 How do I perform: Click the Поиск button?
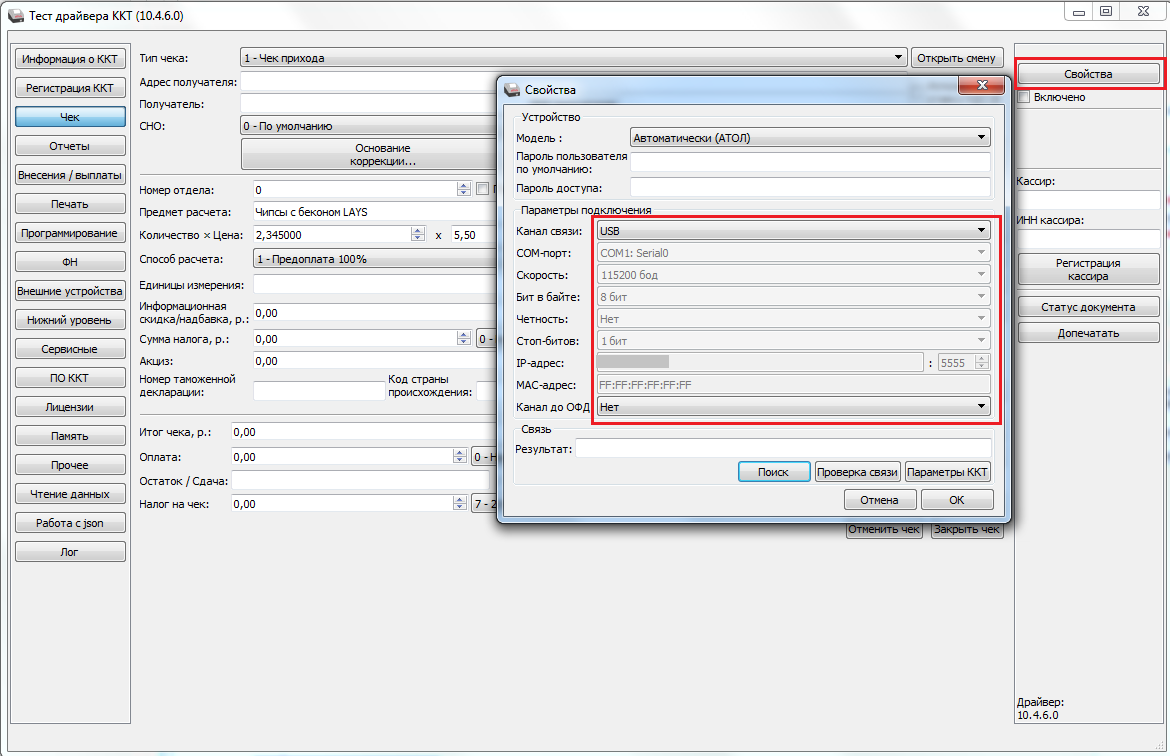point(774,472)
